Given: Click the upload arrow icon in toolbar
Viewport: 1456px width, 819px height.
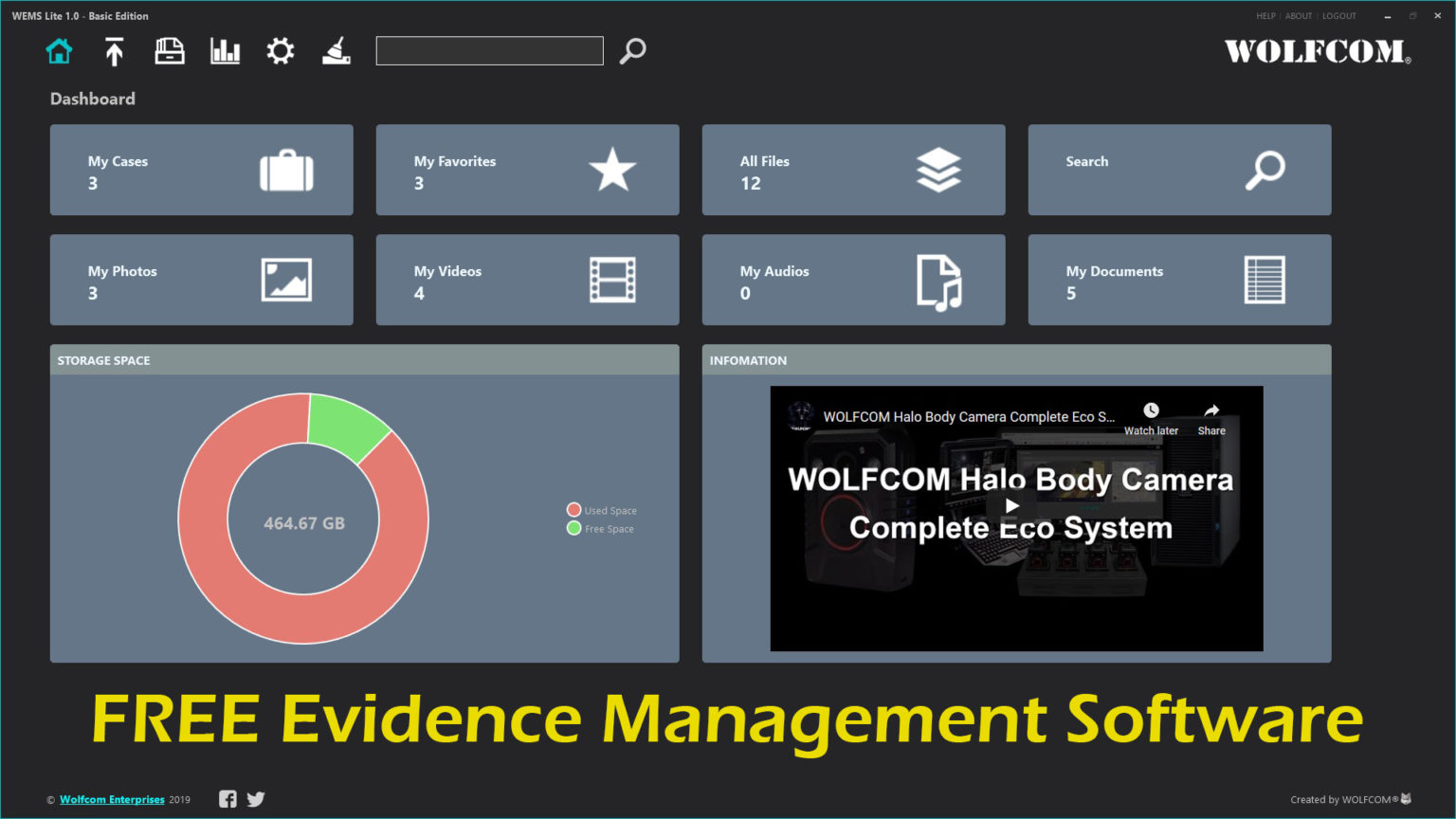Looking at the screenshot, I should tap(114, 51).
